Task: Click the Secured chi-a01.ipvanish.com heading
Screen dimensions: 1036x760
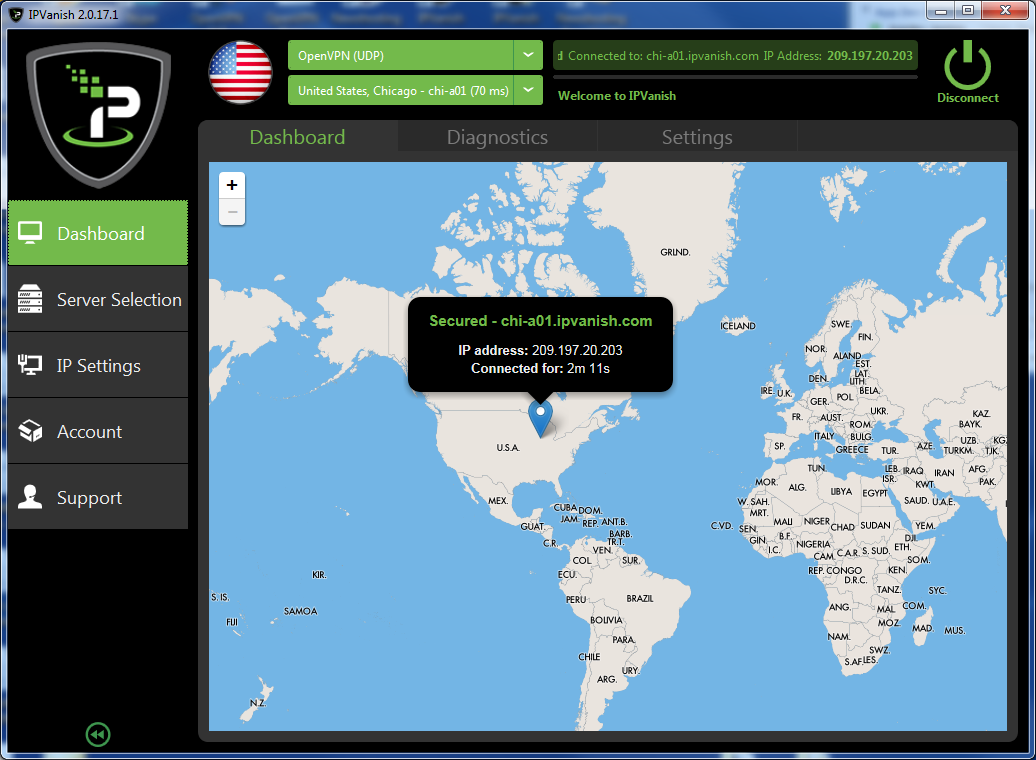Action: [x=540, y=321]
